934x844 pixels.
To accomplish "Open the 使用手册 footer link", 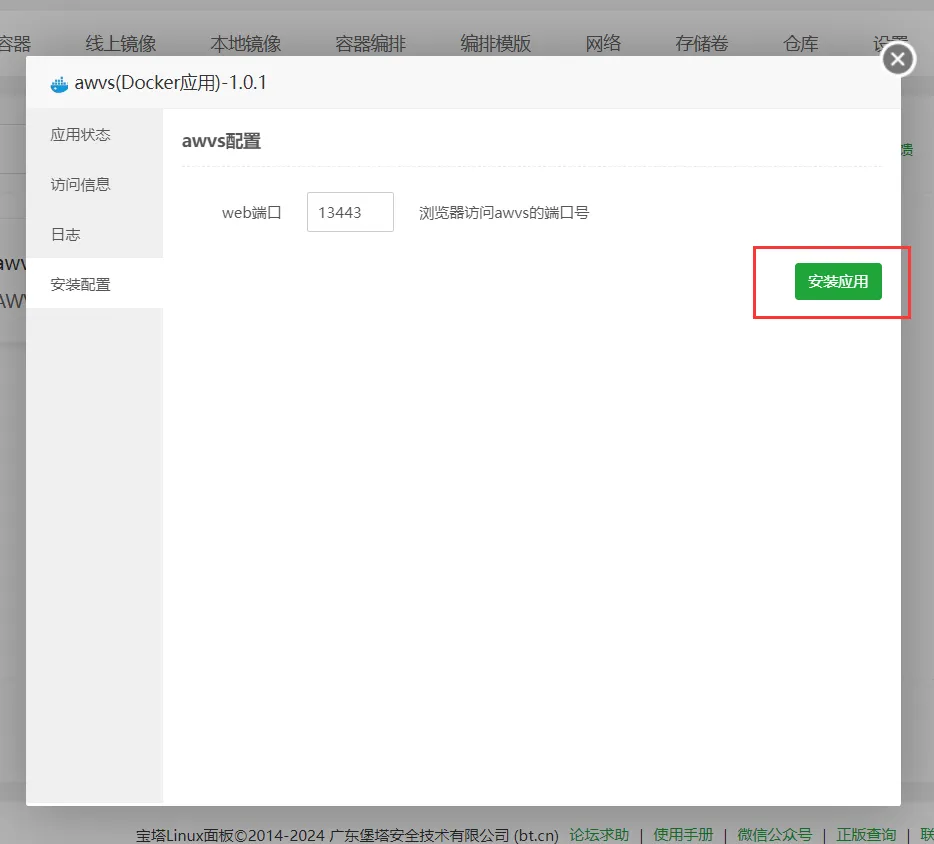I will coord(683,835).
